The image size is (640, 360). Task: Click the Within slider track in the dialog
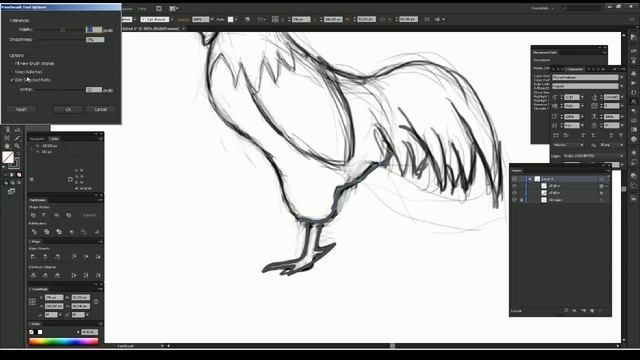(x=59, y=90)
